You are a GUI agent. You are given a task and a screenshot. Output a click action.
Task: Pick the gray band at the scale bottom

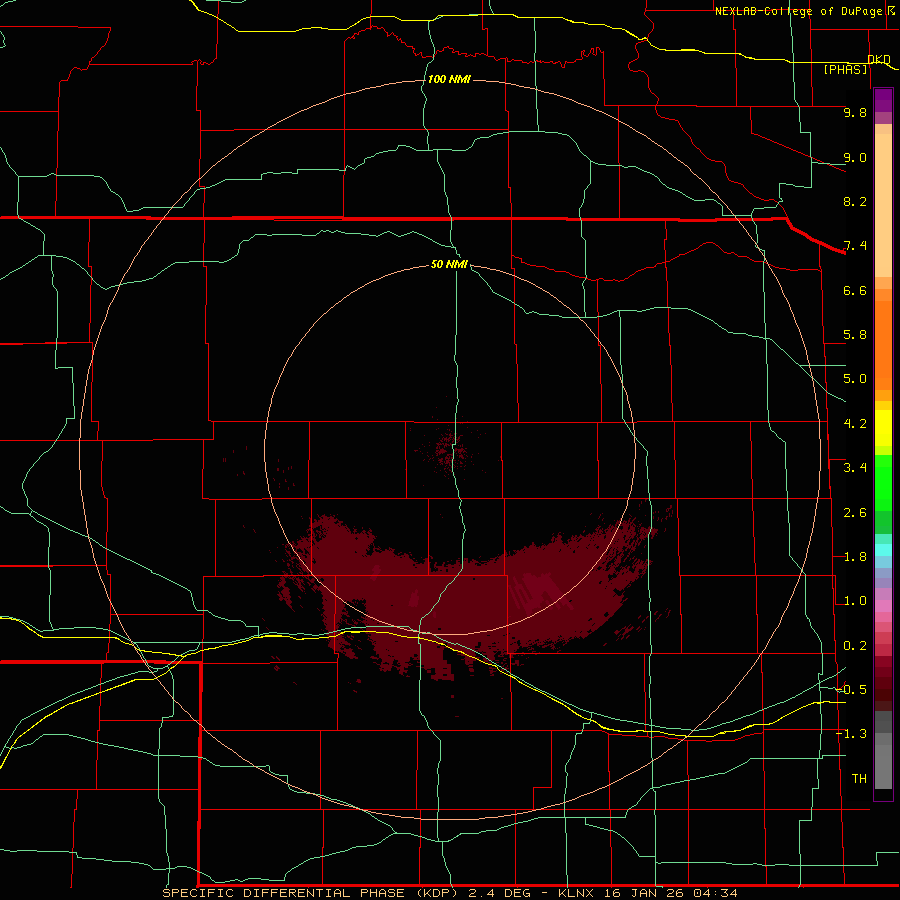(x=883, y=751)
